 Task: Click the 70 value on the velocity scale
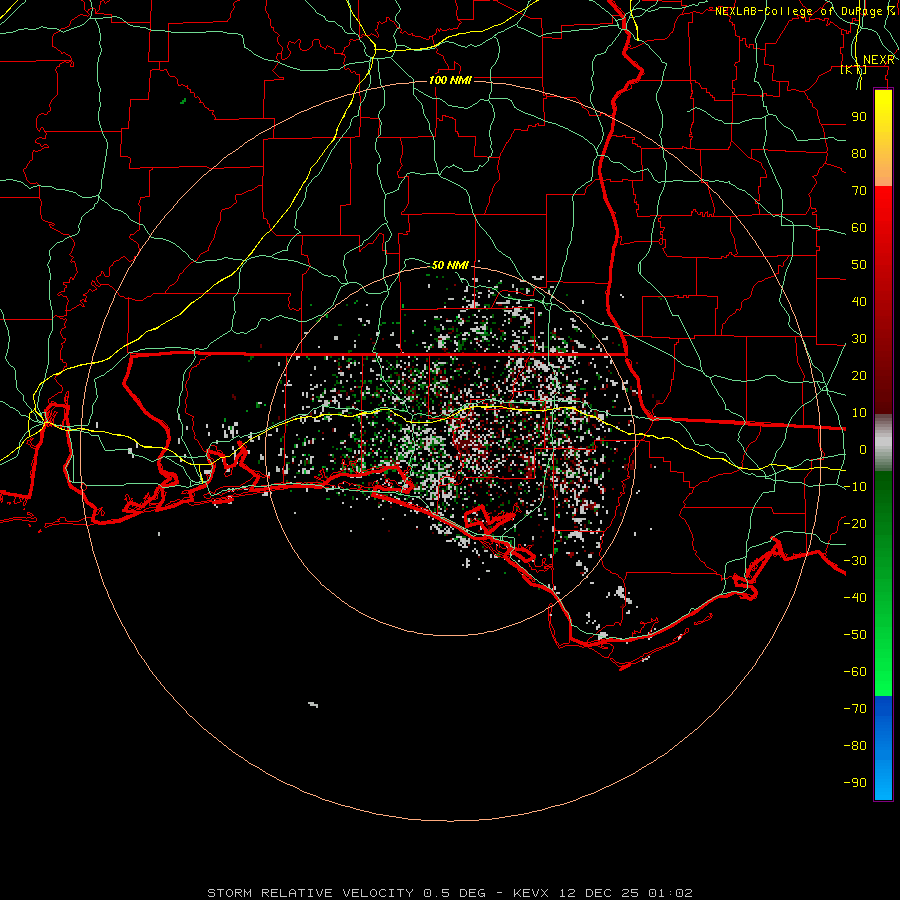click(x=859, y=191)
